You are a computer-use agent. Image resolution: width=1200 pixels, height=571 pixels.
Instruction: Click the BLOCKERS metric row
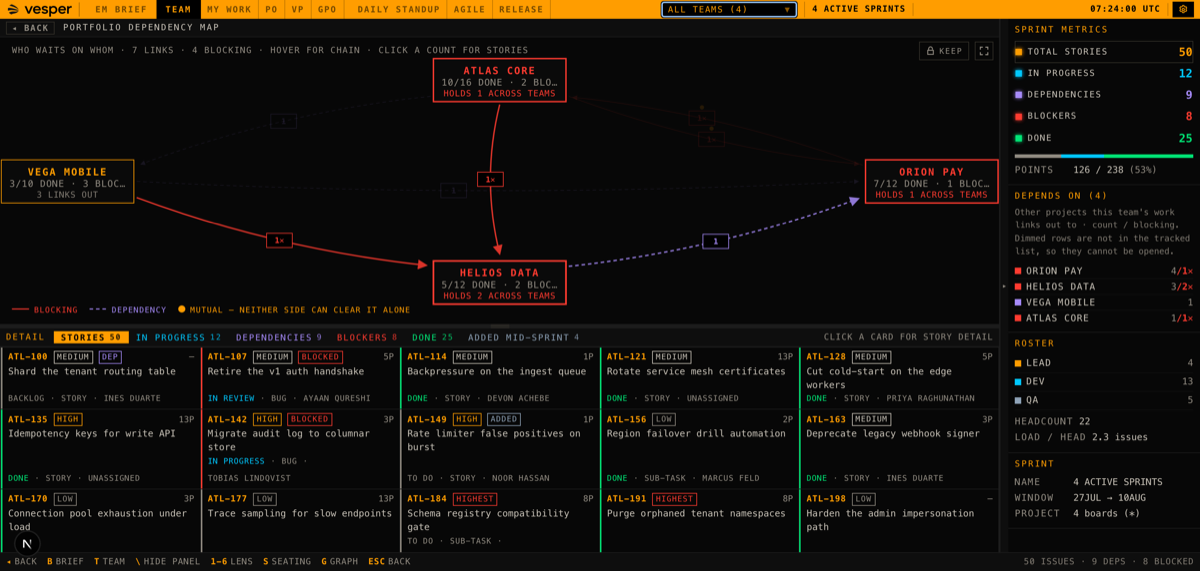[1103, 116]
